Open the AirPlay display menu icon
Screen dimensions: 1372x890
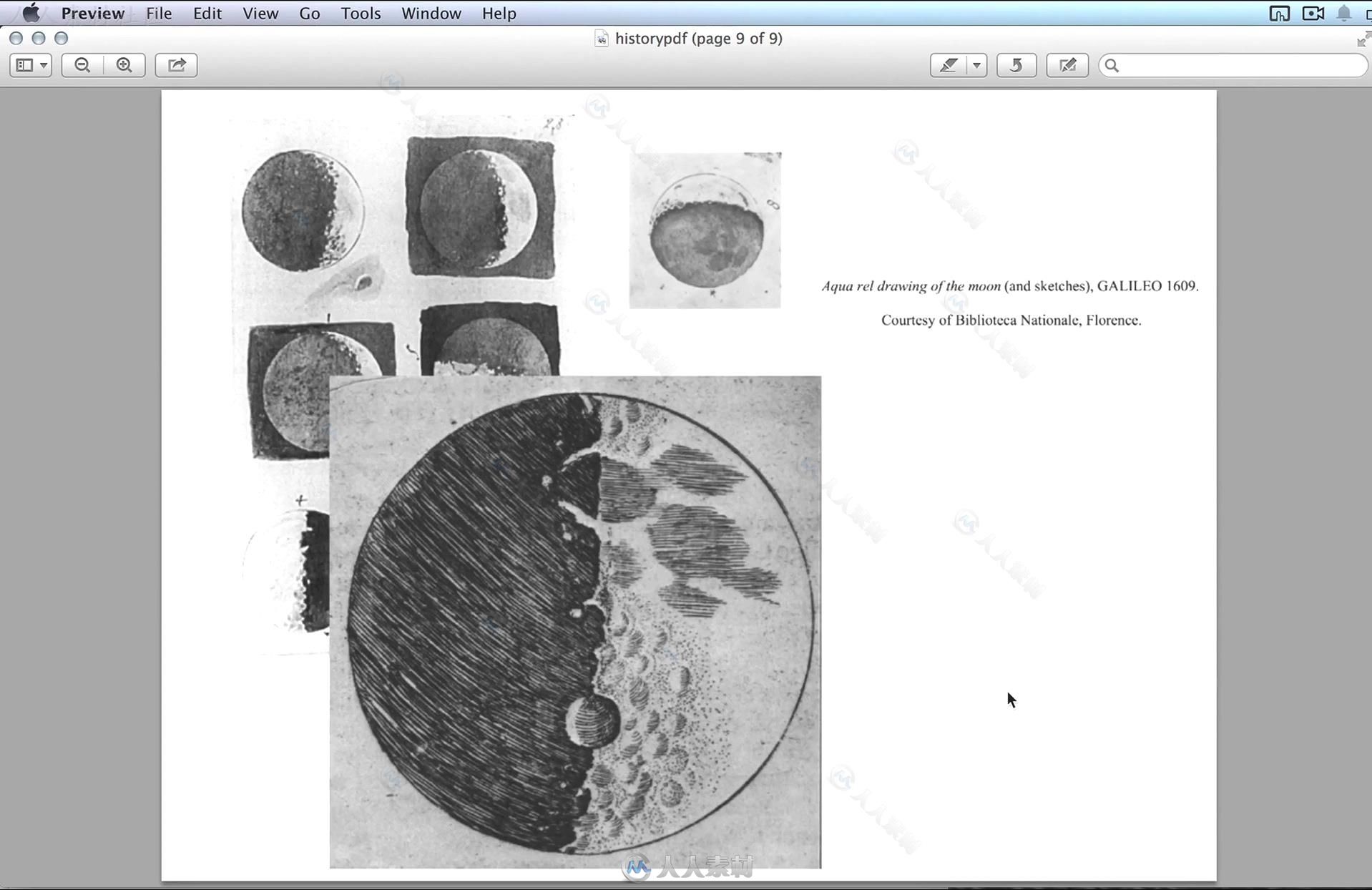pyautogui.click(x=1279, y=13)
